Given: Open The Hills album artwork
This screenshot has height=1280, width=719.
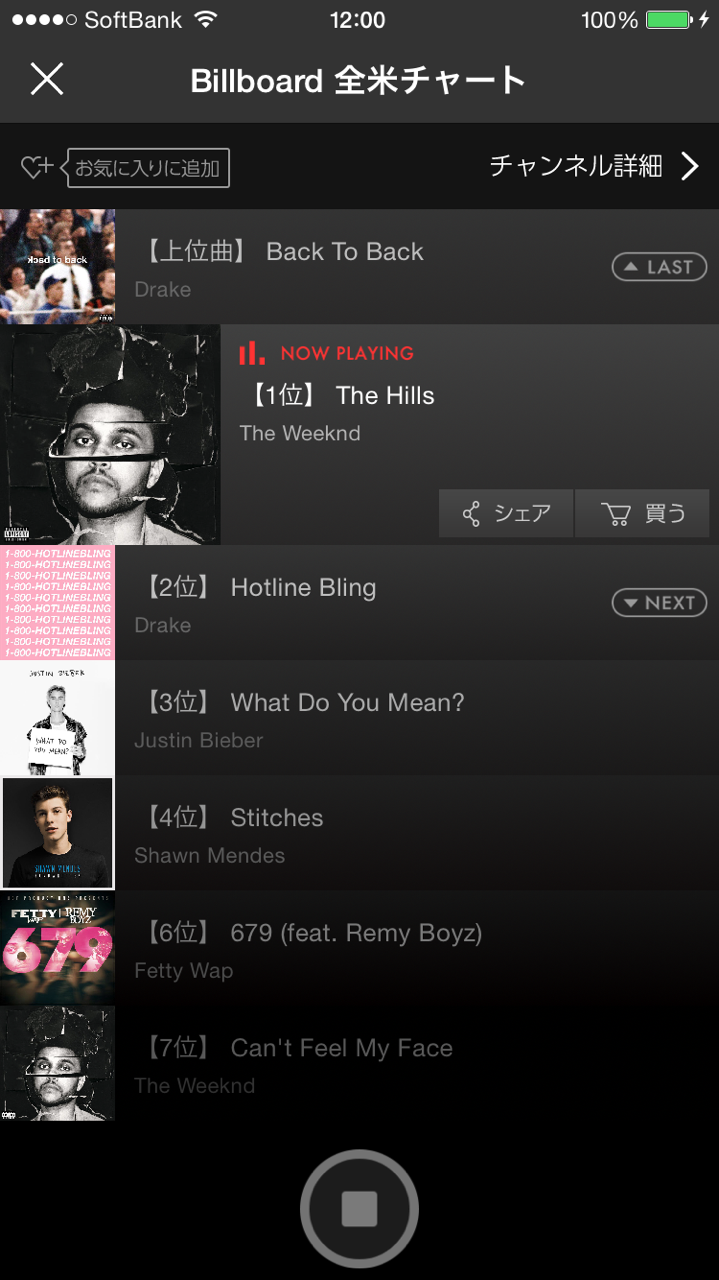Looking at the screenshot, I should [x=110, y=435].
